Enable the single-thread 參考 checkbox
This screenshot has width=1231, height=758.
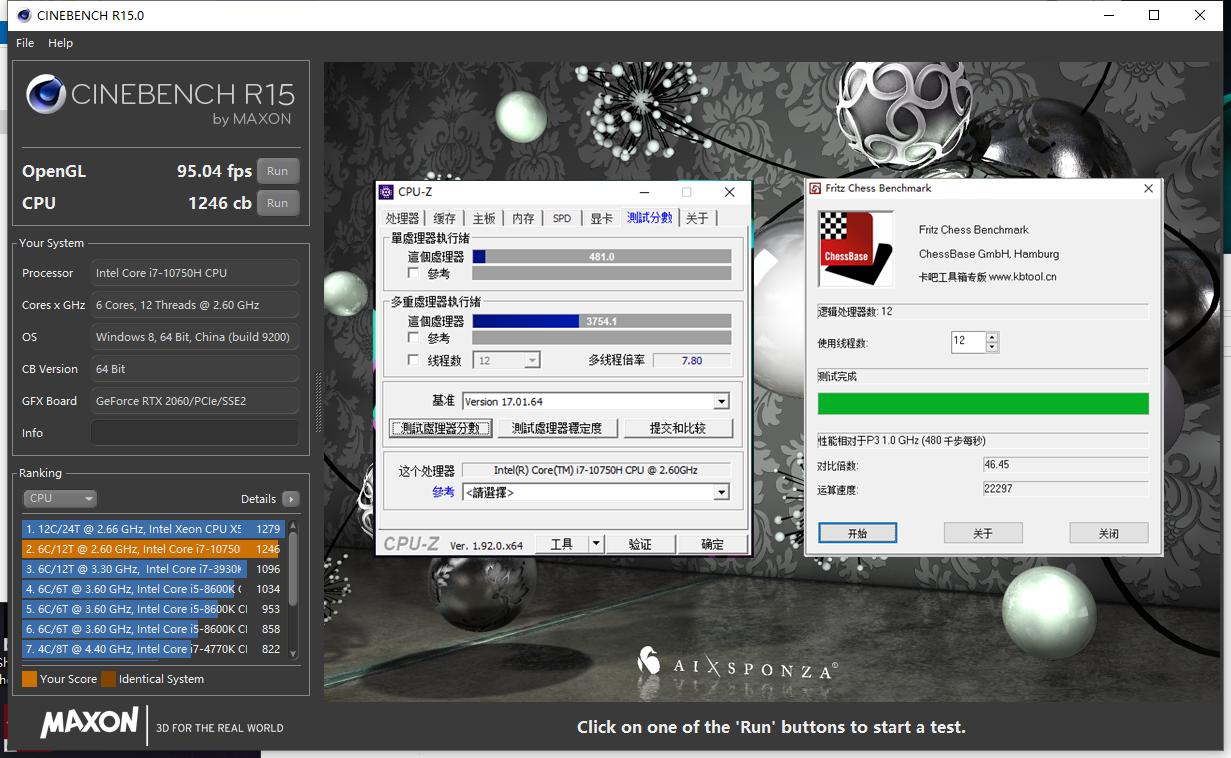pyautogui.click(x=413, y=273)
